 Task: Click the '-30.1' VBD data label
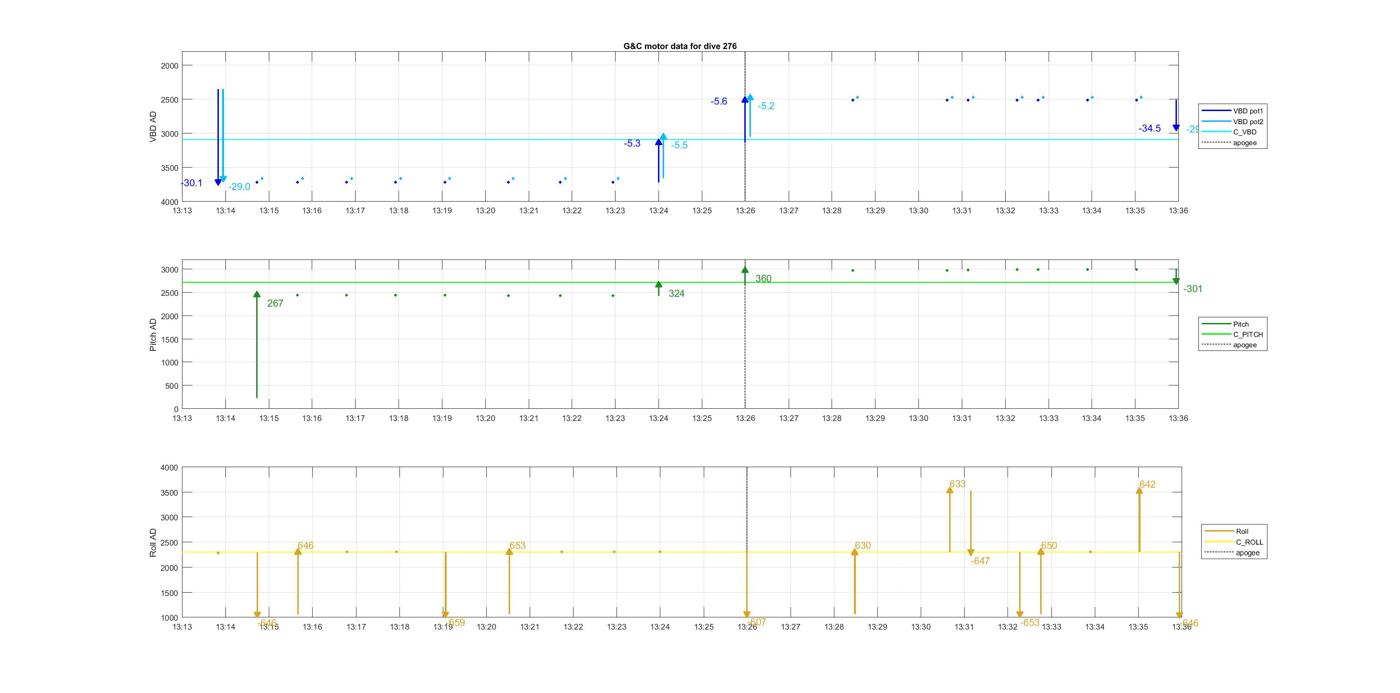(191, 183)
